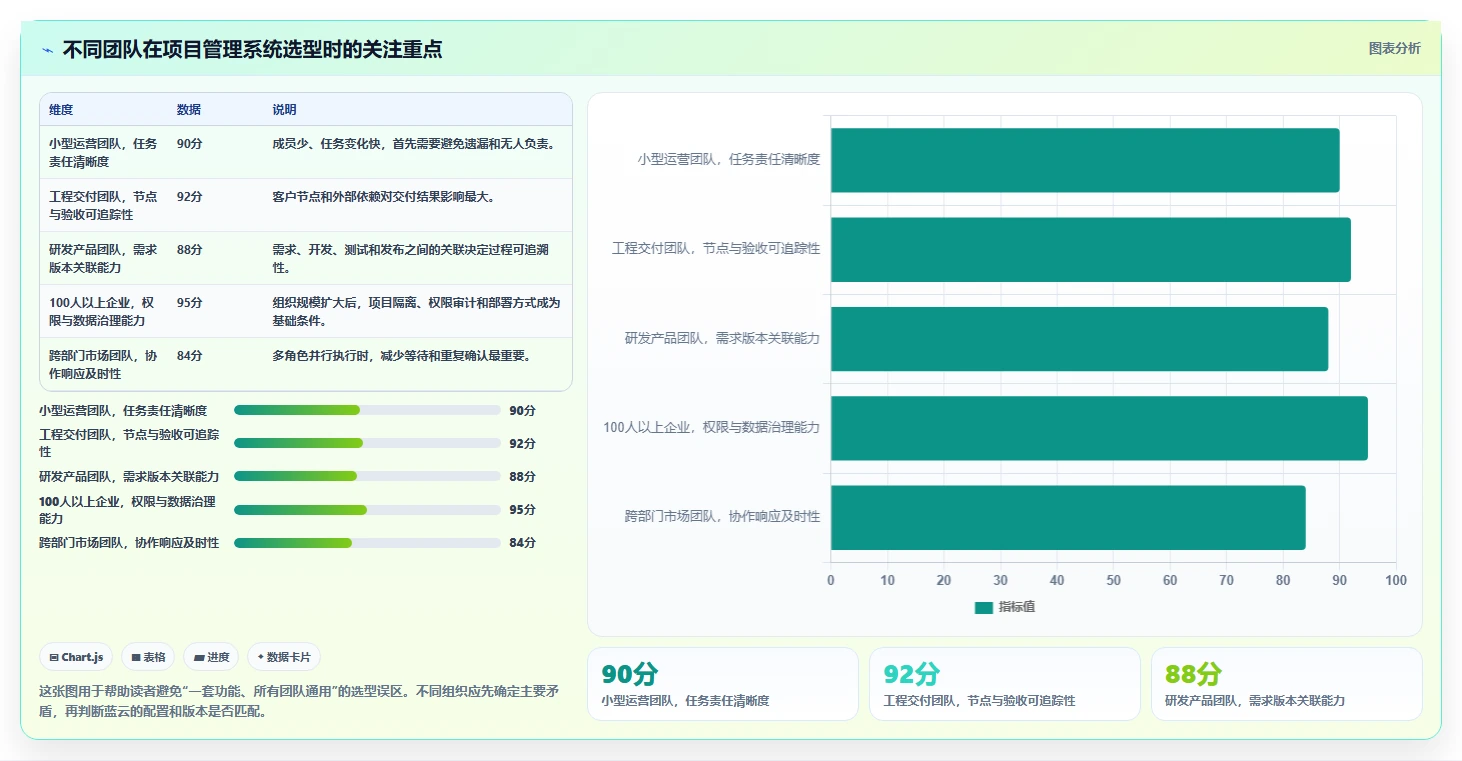
Task: Click the 图表分析 label in header
Action: coord(1394,49)
